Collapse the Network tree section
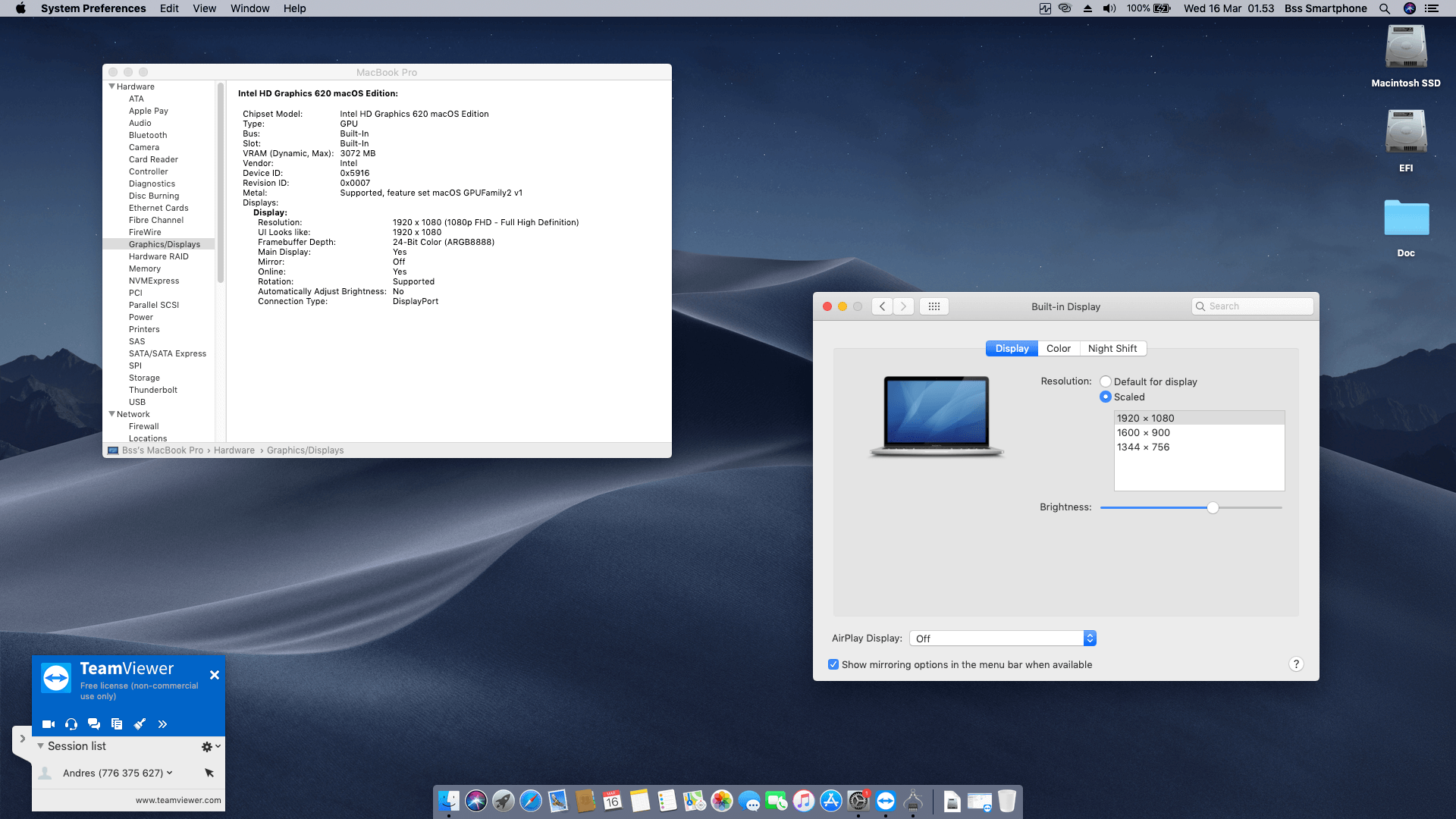Image resolution: width=1456 pixels, height=819 pixels. [x=111, y=414]
